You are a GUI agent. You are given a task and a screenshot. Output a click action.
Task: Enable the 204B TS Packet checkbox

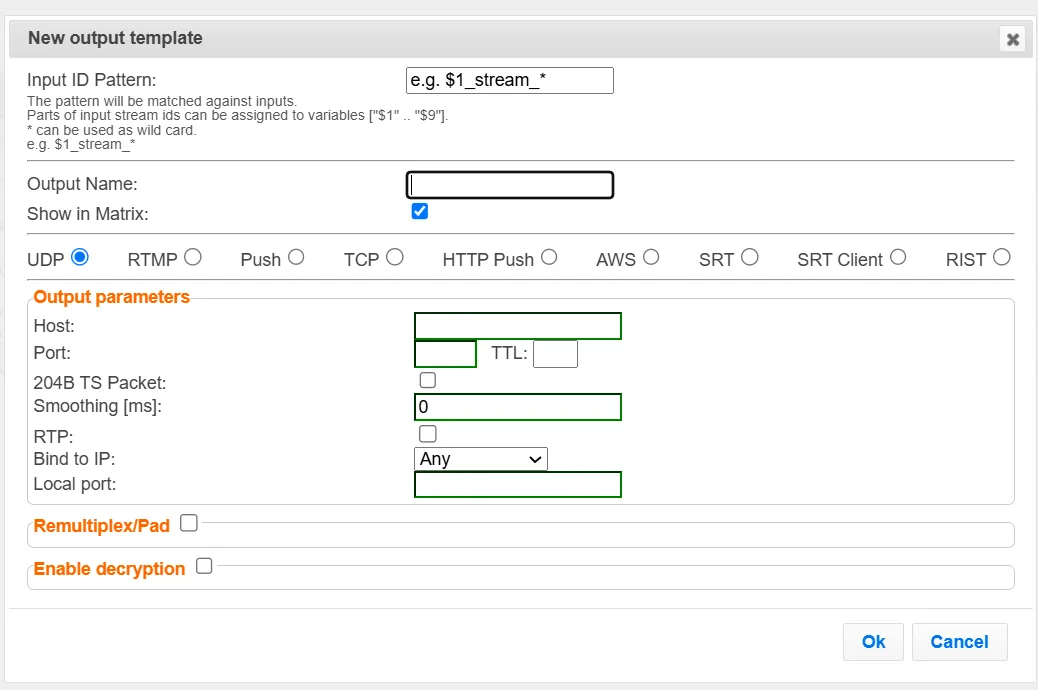(428, 380)
